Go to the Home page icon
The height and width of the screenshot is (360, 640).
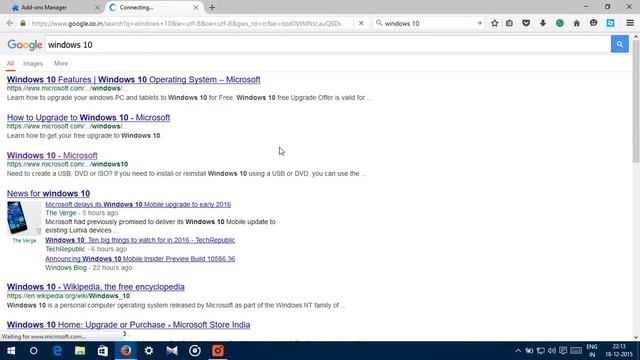(576, 23)
